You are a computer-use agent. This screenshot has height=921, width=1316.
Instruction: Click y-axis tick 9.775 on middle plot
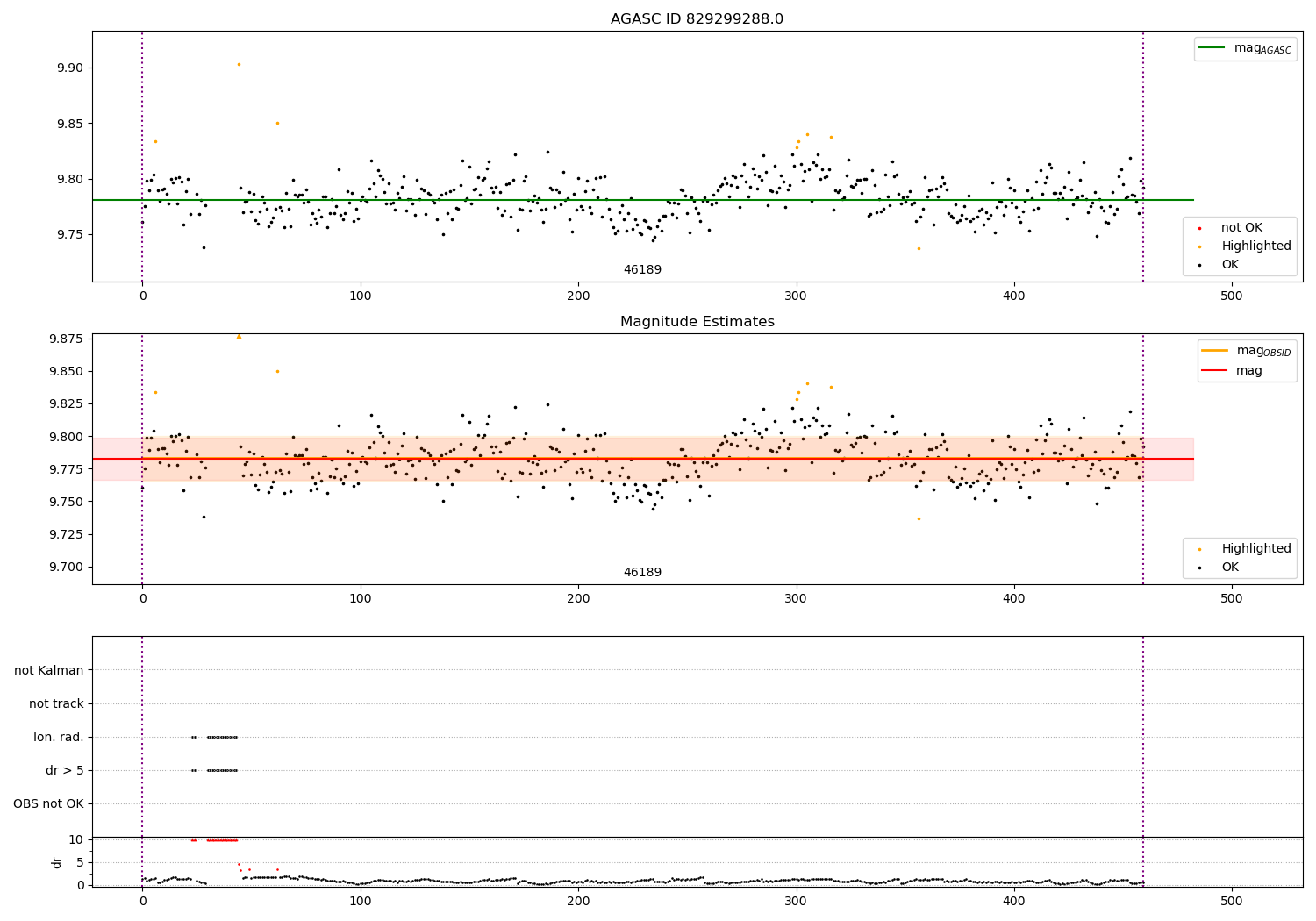[x=65, y=469]
